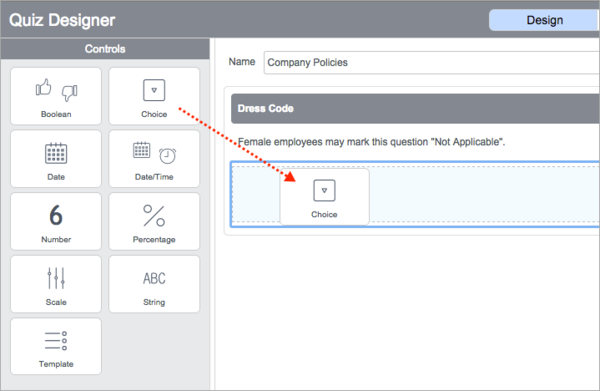
Task: Select the Scale sliders control
Action: (x=56, y=284)
